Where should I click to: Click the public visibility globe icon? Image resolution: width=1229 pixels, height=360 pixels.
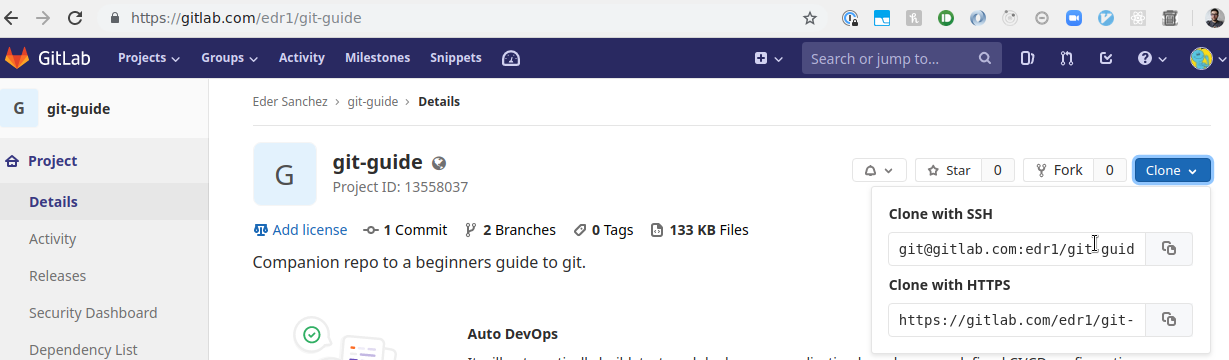tap(439, 163)
